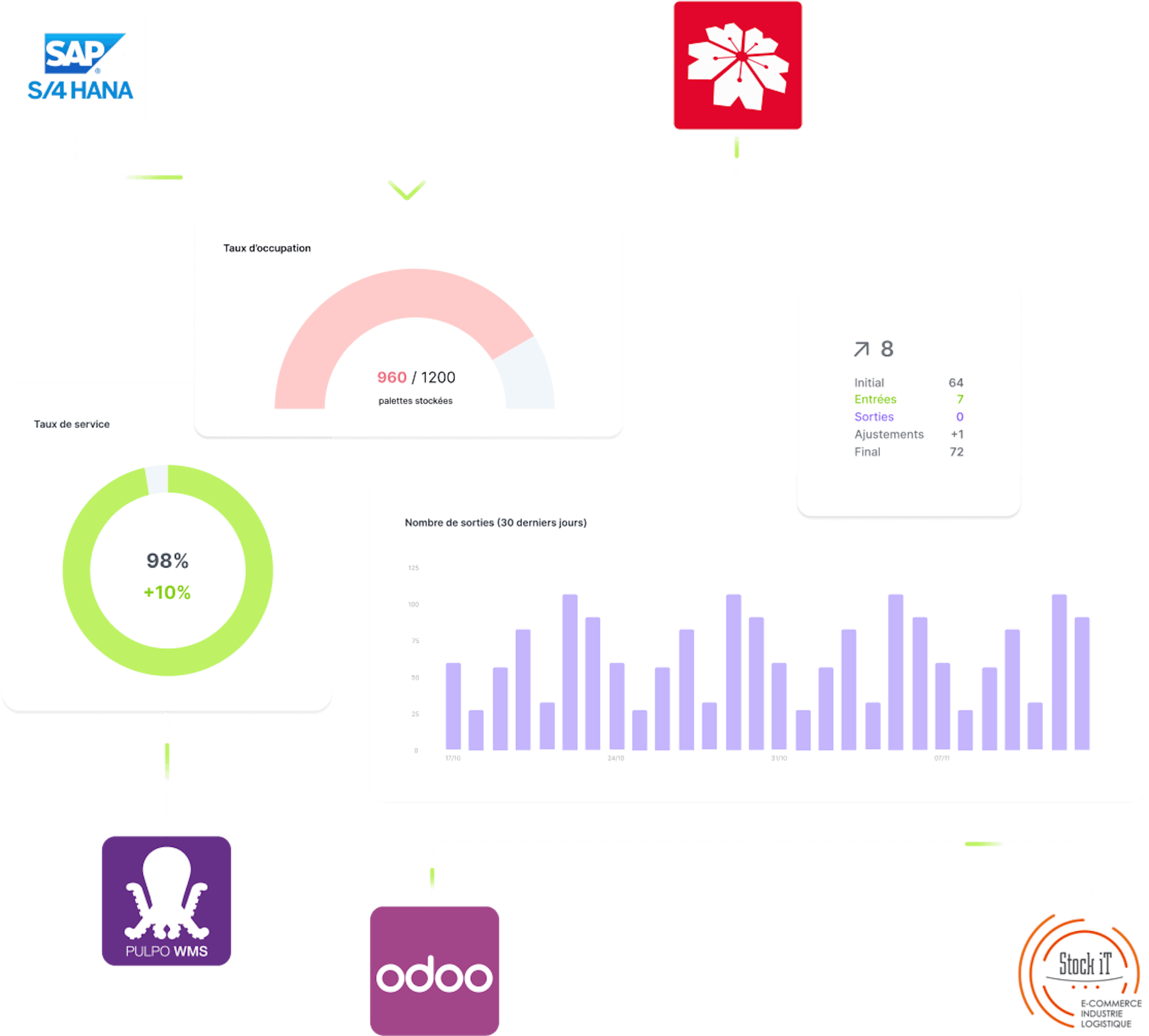The width and height of the screenshot is (1149, 1036).
Task: Click the first bar above 17/10
Action: [x=453, y=706]
